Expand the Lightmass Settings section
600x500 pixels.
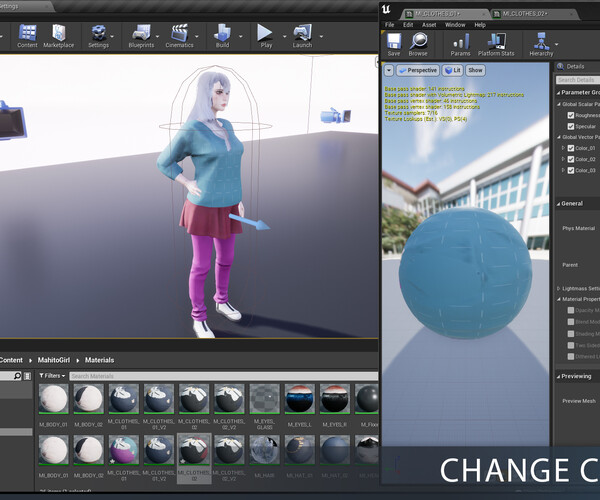point(559,288)
